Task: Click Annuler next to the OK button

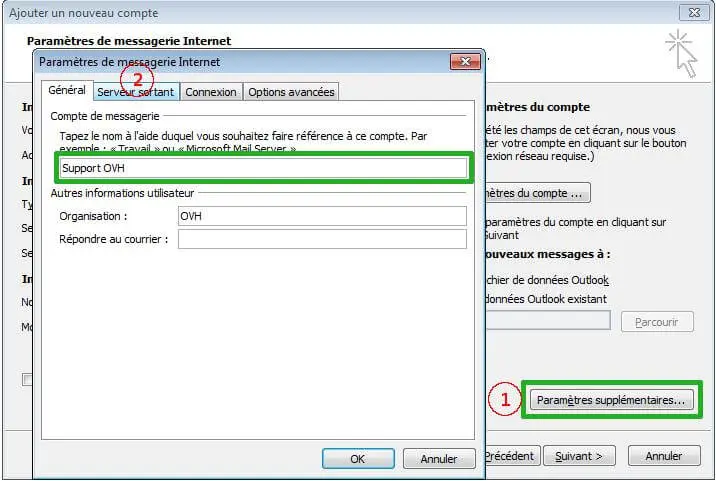Action: tap(438, 458)
